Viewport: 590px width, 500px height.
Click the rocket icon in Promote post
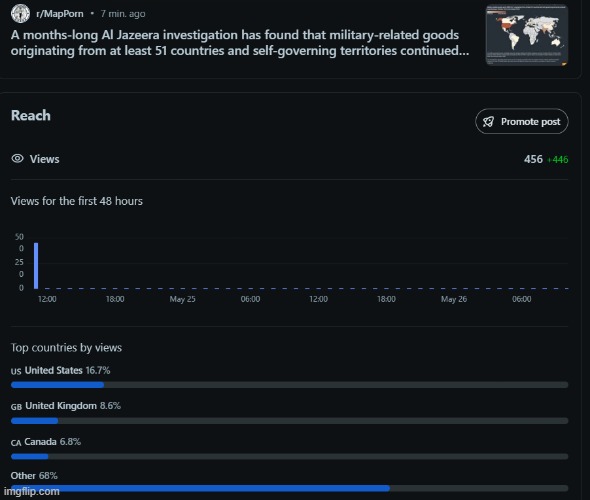point(488,122)
